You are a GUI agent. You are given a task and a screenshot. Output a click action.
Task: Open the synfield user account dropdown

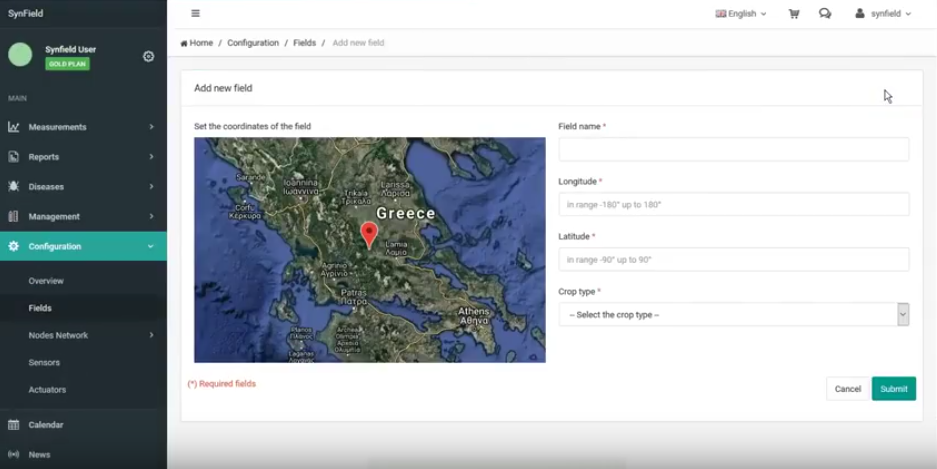click(884, 14)
